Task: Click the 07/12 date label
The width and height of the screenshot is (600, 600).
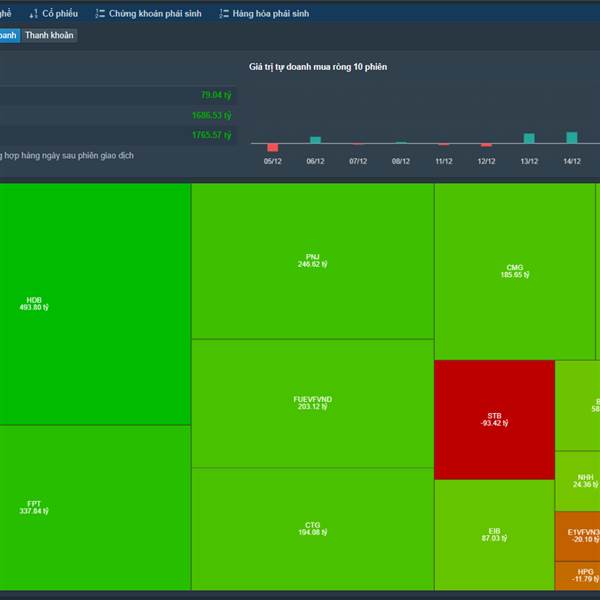Action: 358,161
